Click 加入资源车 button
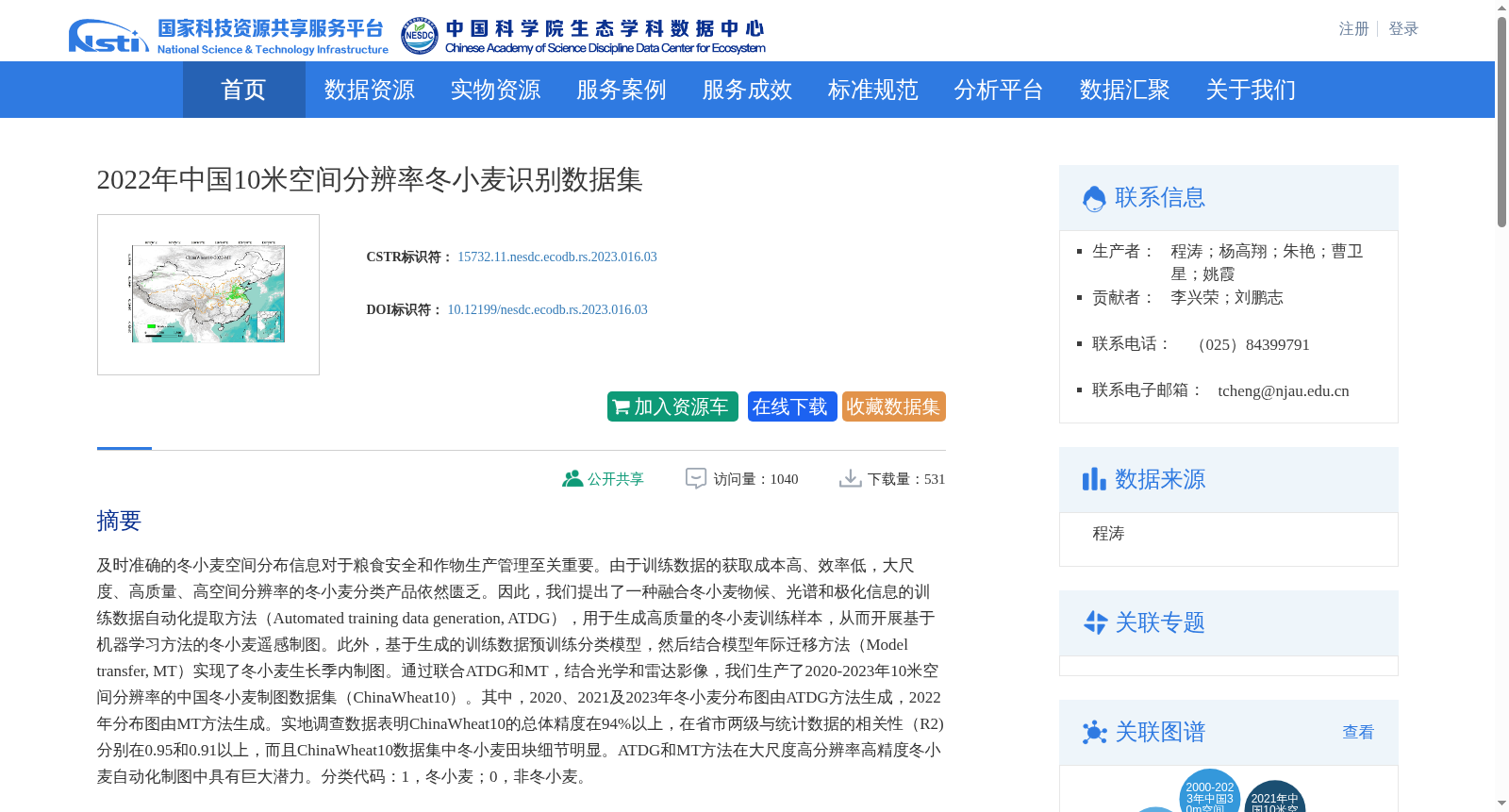1509x812 pixels. [672, 406]
